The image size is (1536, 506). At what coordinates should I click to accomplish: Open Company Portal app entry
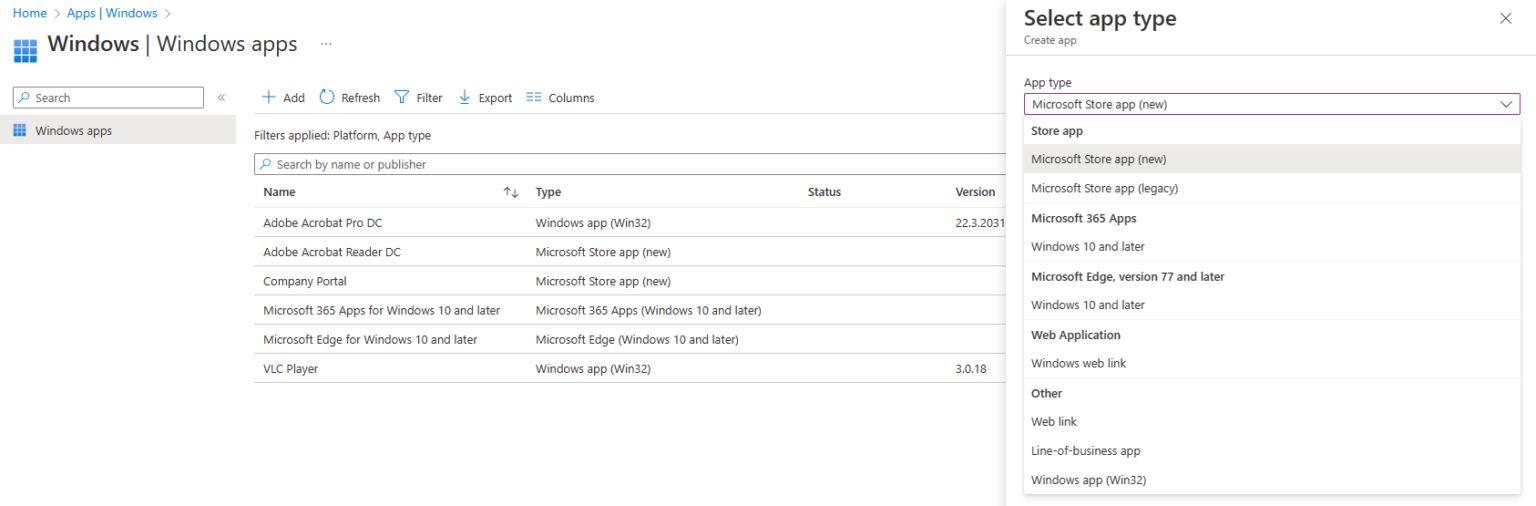[305, 281]
